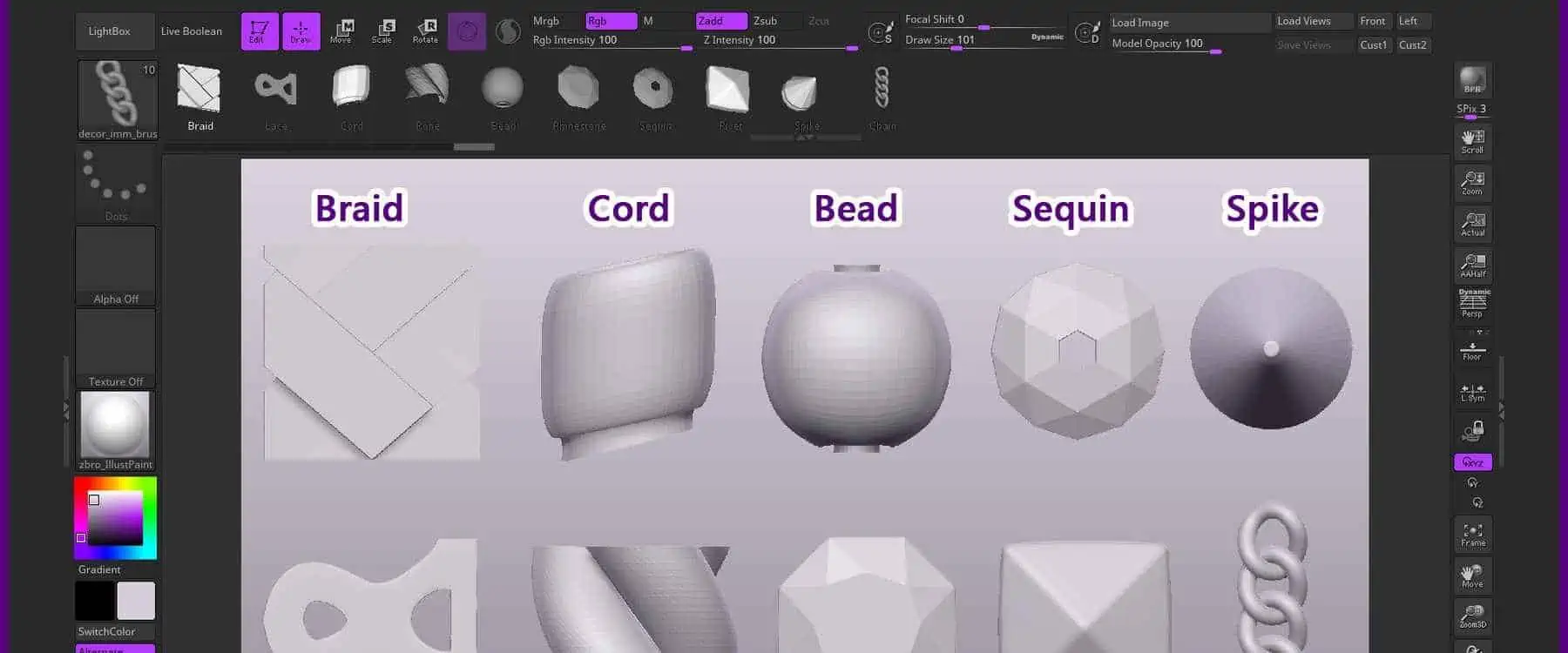This screenshot has width=1568, height=653.
Task: Open the Alpha Off selector
Action: 116,266
